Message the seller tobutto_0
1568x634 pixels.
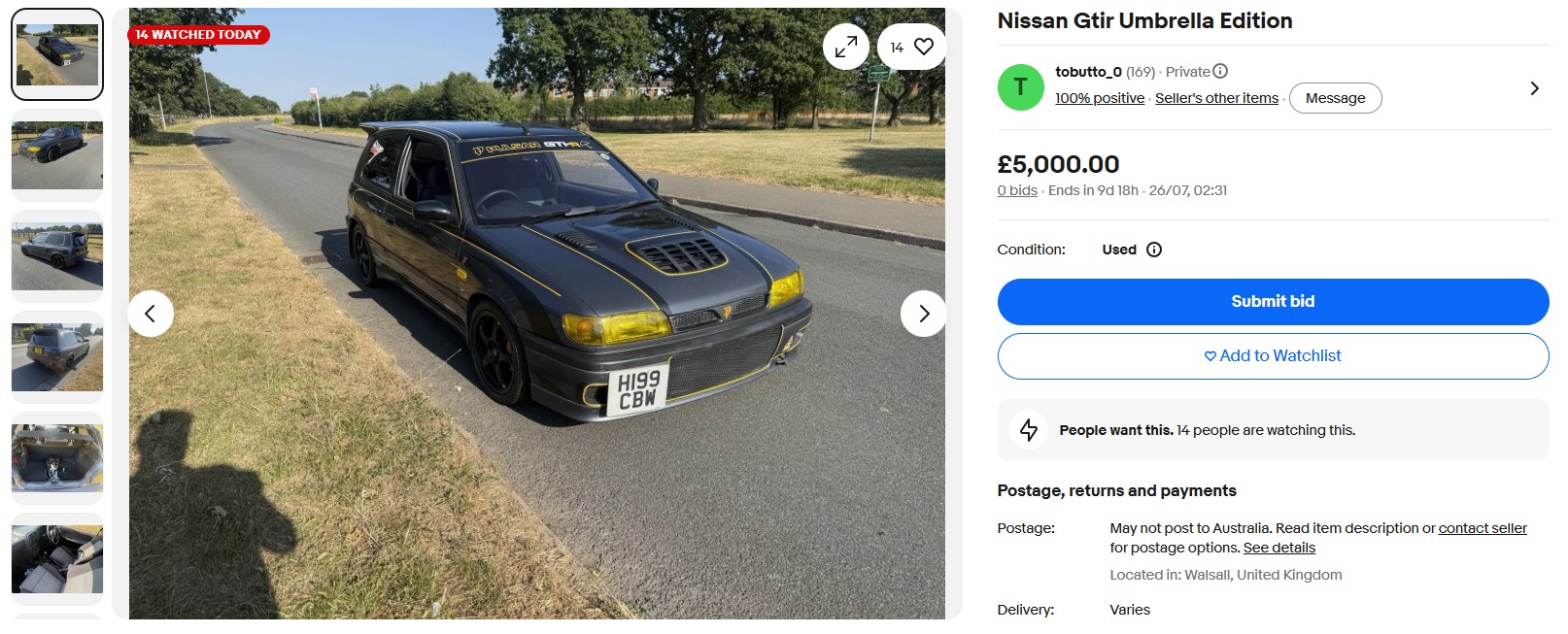pos(1335,98)
